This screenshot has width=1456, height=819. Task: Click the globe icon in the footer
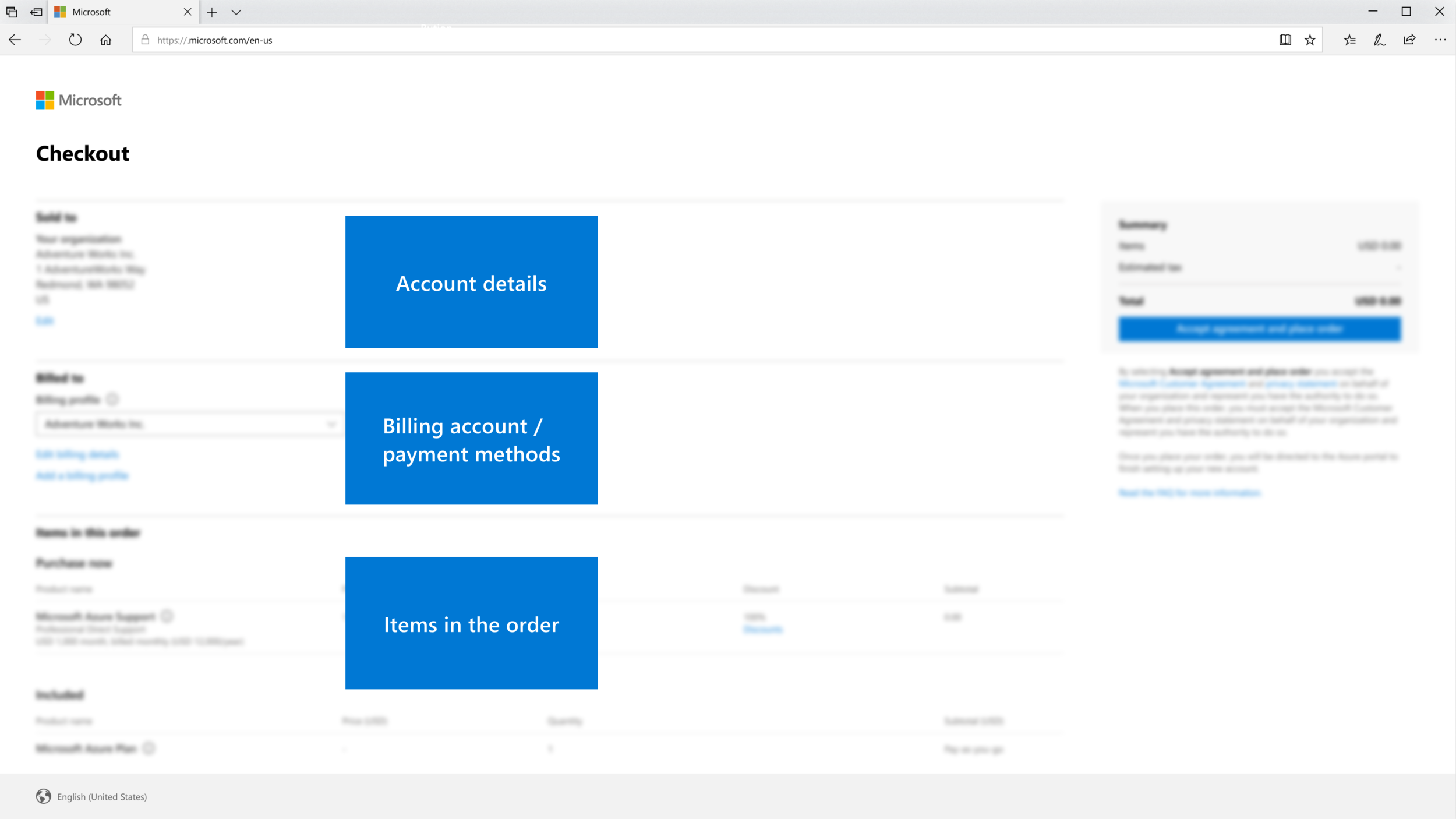pos(43,796)
